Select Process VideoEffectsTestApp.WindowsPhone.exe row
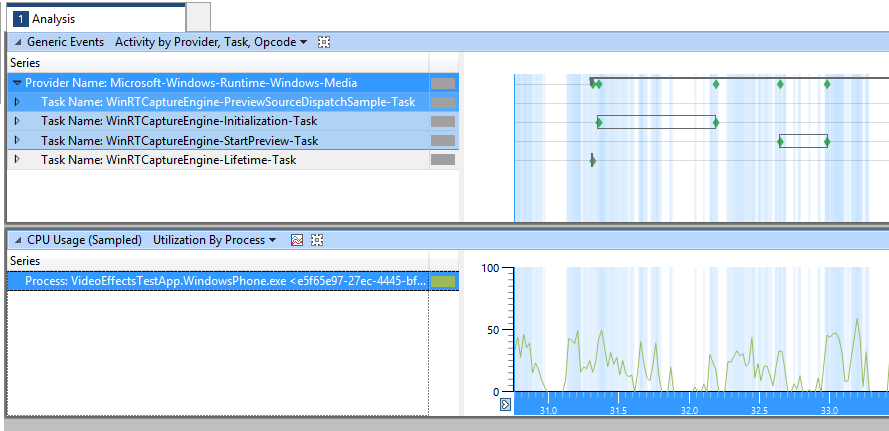This screenshot has height=431, width=889. coord(233,281)
